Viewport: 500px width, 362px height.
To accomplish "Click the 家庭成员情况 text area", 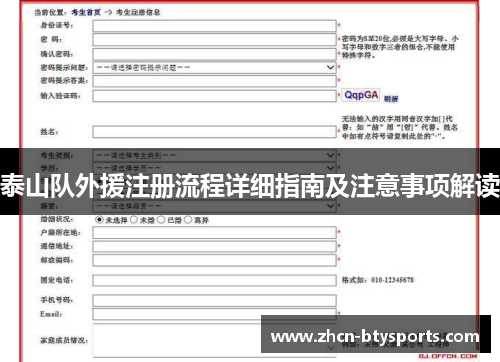I will (214, 341).
